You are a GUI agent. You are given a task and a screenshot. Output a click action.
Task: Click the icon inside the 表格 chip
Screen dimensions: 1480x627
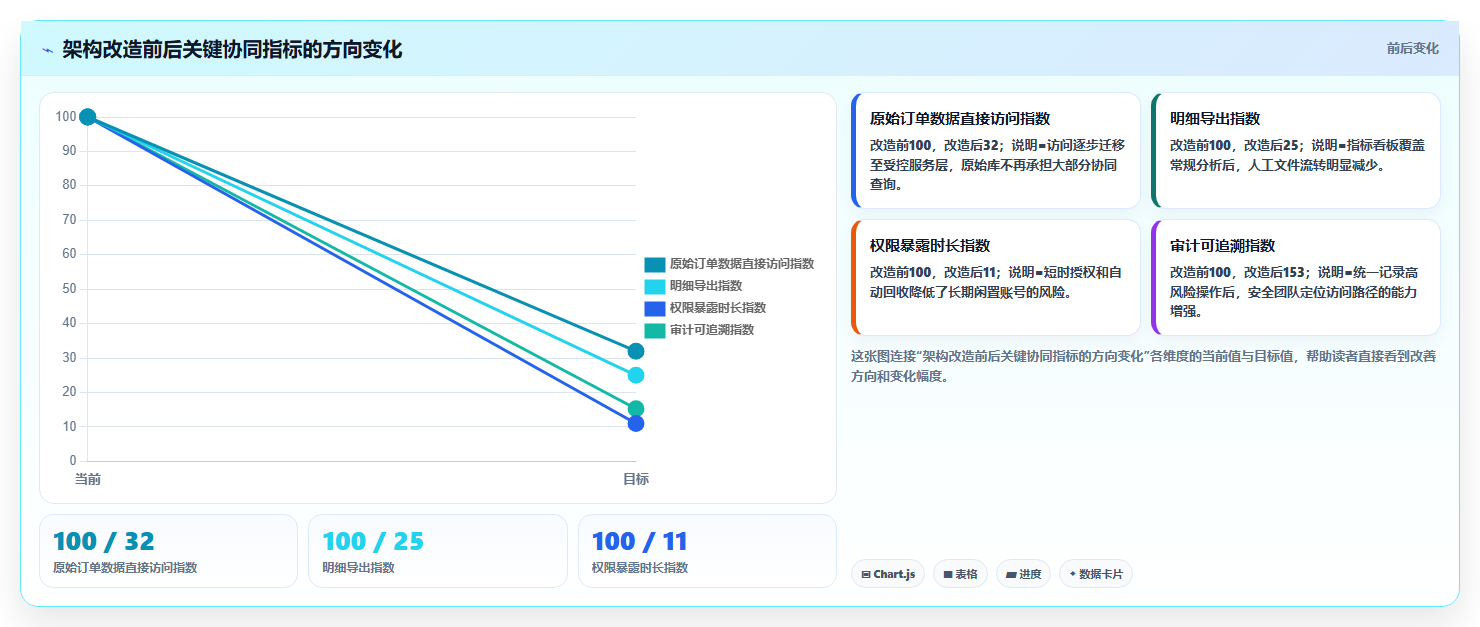tap(948, 575)
